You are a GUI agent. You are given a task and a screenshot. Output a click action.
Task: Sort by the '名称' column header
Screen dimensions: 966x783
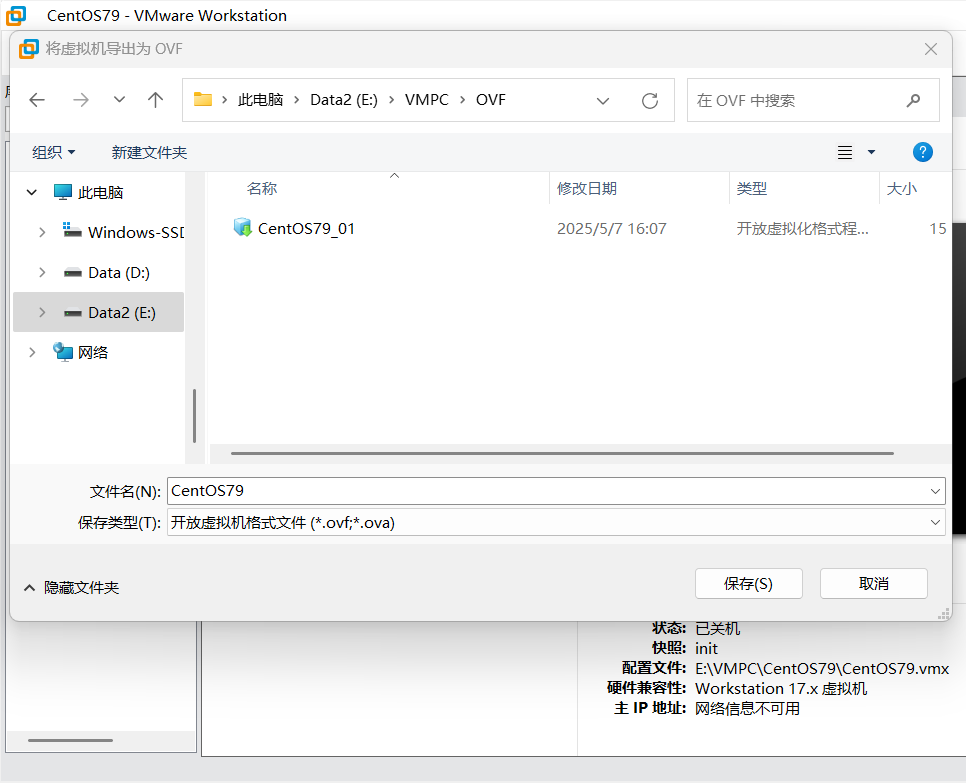tap(262, 189)
